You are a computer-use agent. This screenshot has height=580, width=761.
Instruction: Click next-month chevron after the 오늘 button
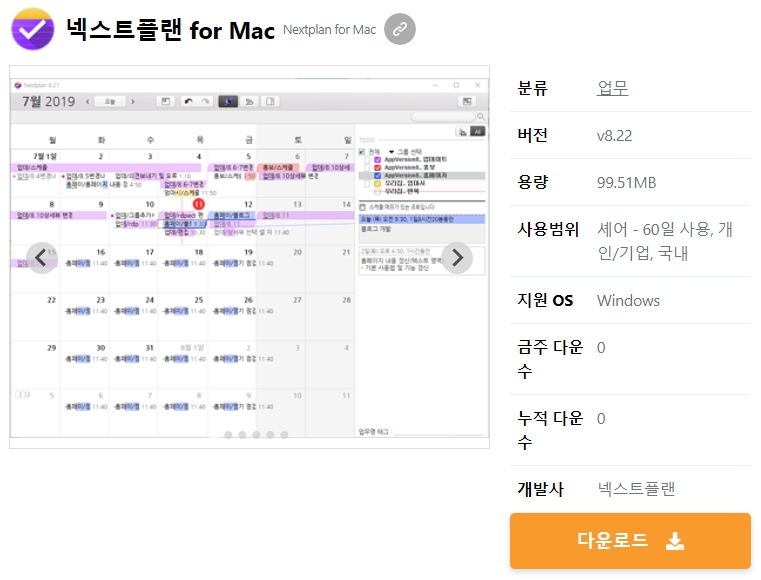tap(132, 101)
